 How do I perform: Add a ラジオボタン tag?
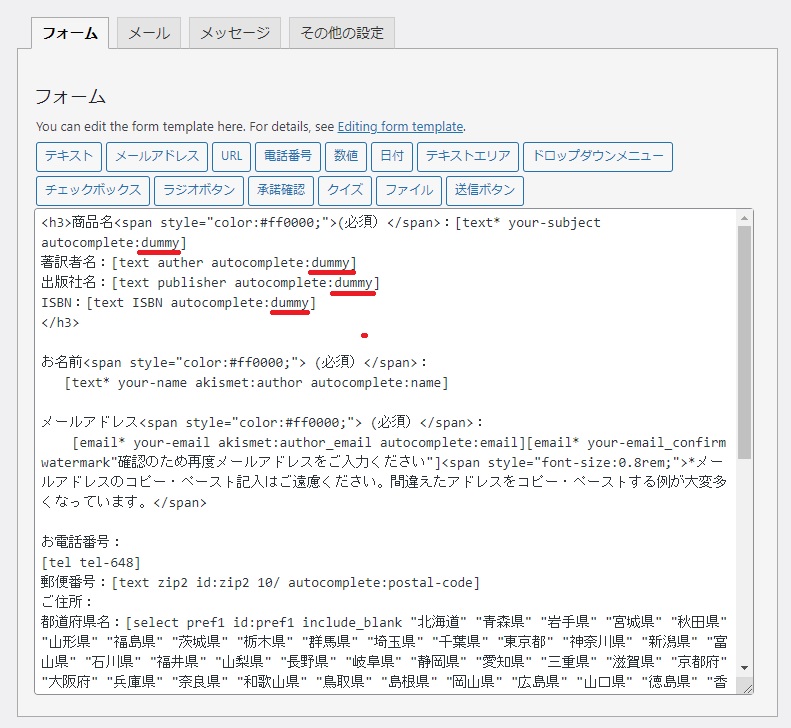pyautogui.click(x=199, y=190)
